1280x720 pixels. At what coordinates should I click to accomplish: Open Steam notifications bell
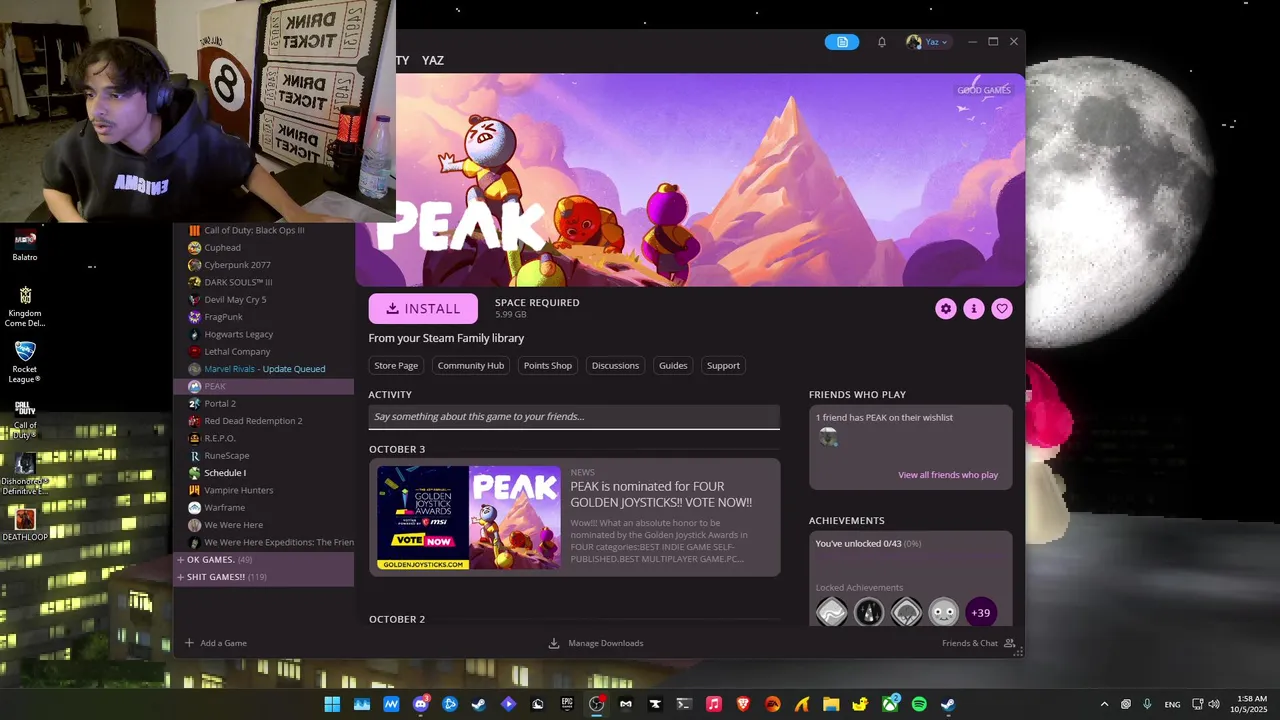tap(881, 42)
